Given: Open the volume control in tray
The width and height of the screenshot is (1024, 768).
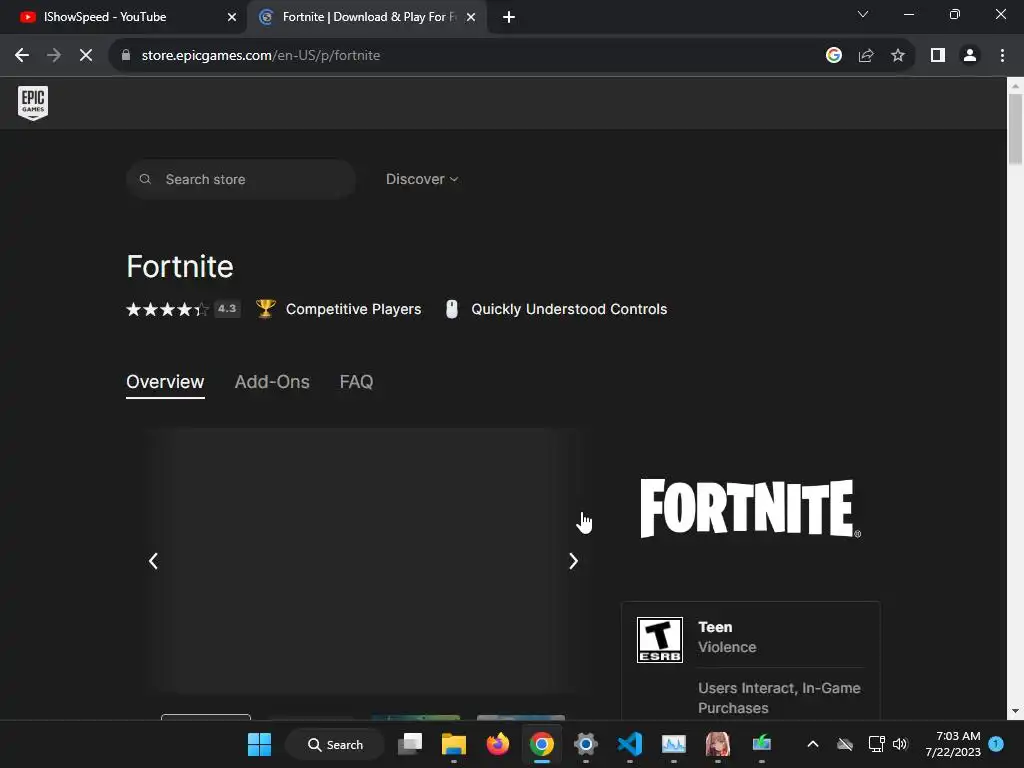Looking at the screenshot, I should [x=900, y=744].
